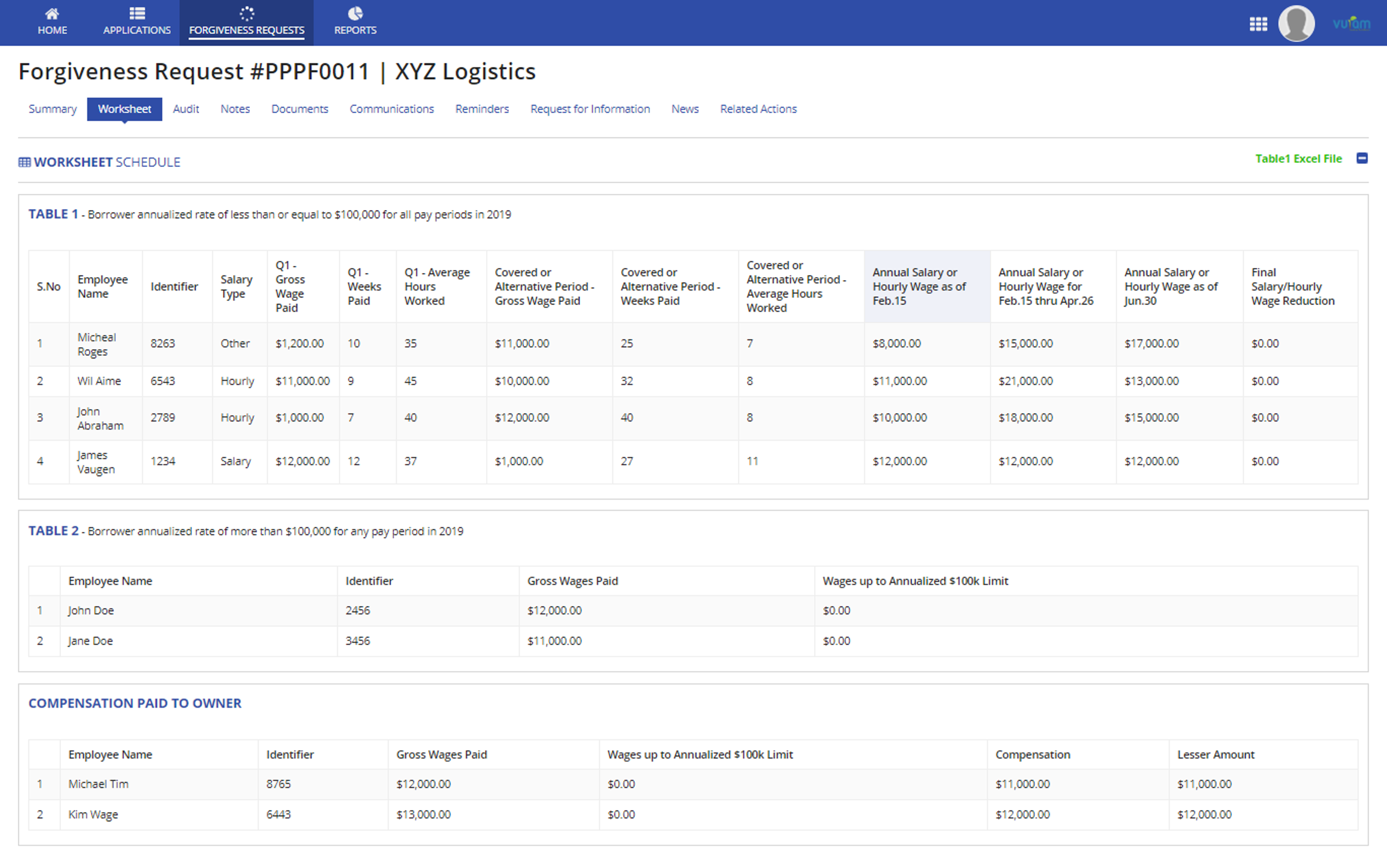Click Jane Doe in Table 2

90,641
